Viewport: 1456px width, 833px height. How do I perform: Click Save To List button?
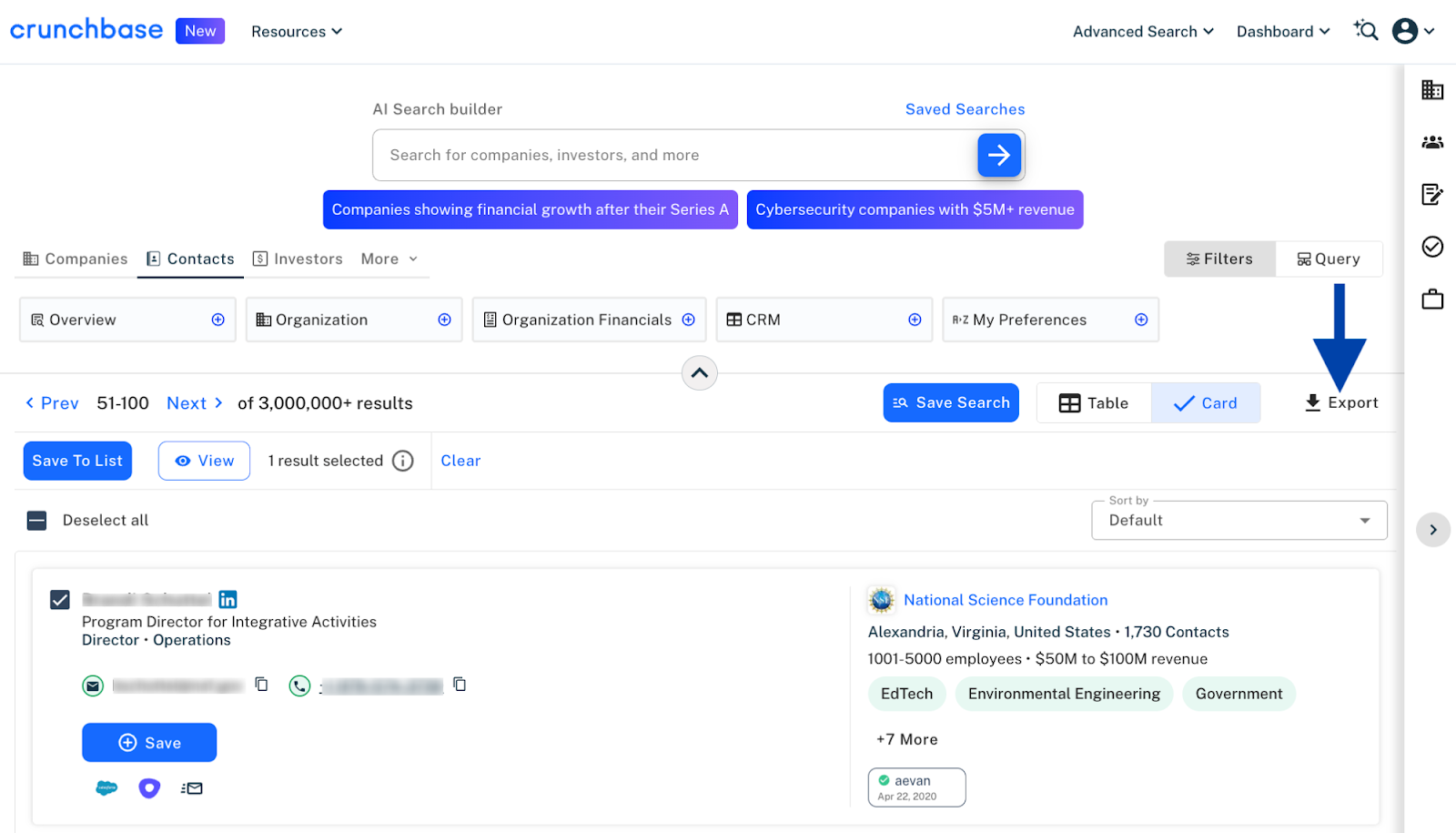click(x=77, y=461)
